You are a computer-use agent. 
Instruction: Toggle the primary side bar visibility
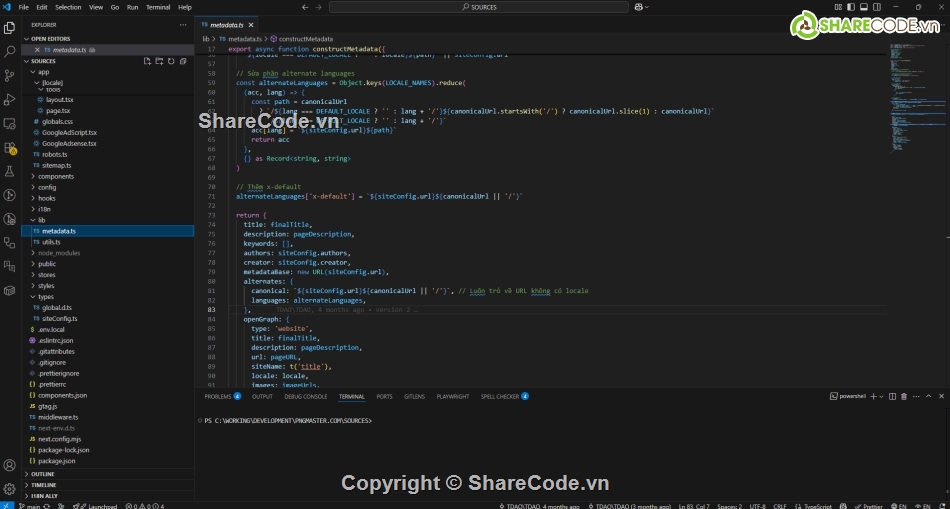(x=849, y=7)
